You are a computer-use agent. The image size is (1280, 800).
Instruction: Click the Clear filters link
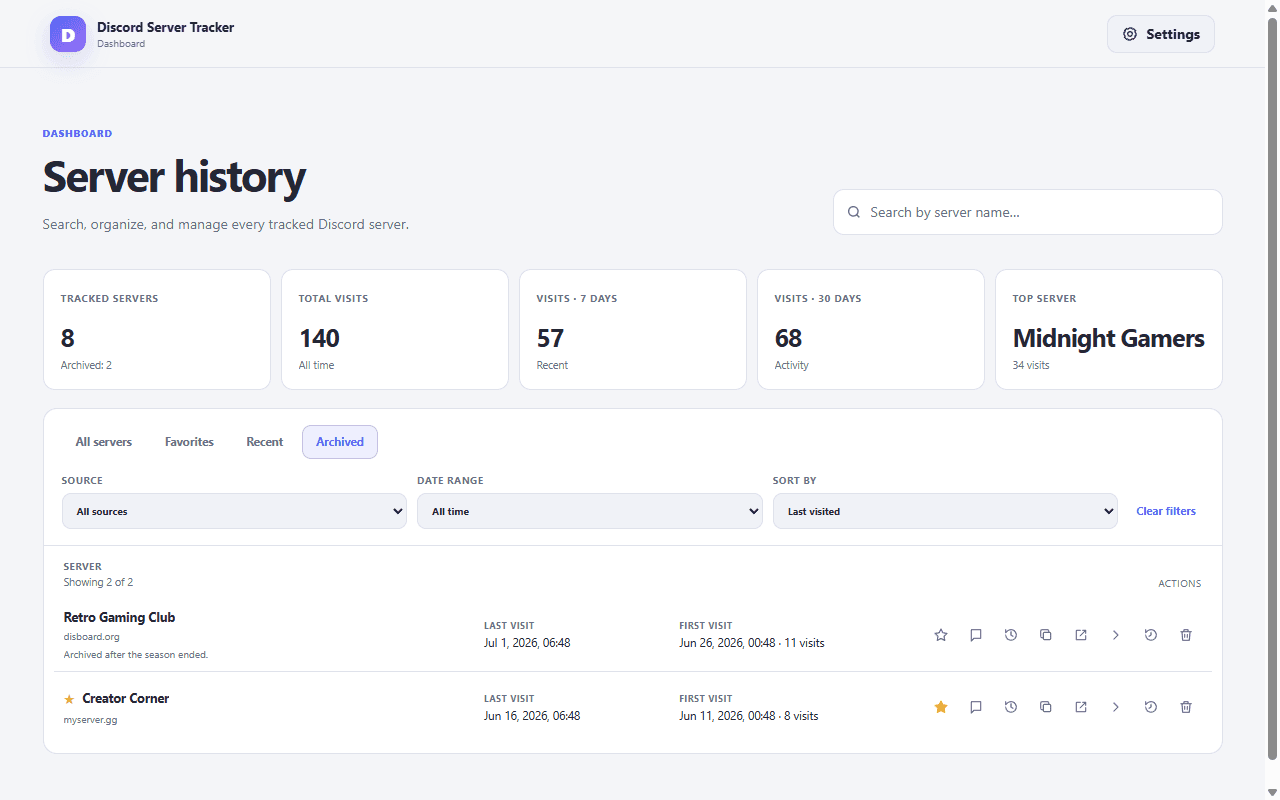1166,511
